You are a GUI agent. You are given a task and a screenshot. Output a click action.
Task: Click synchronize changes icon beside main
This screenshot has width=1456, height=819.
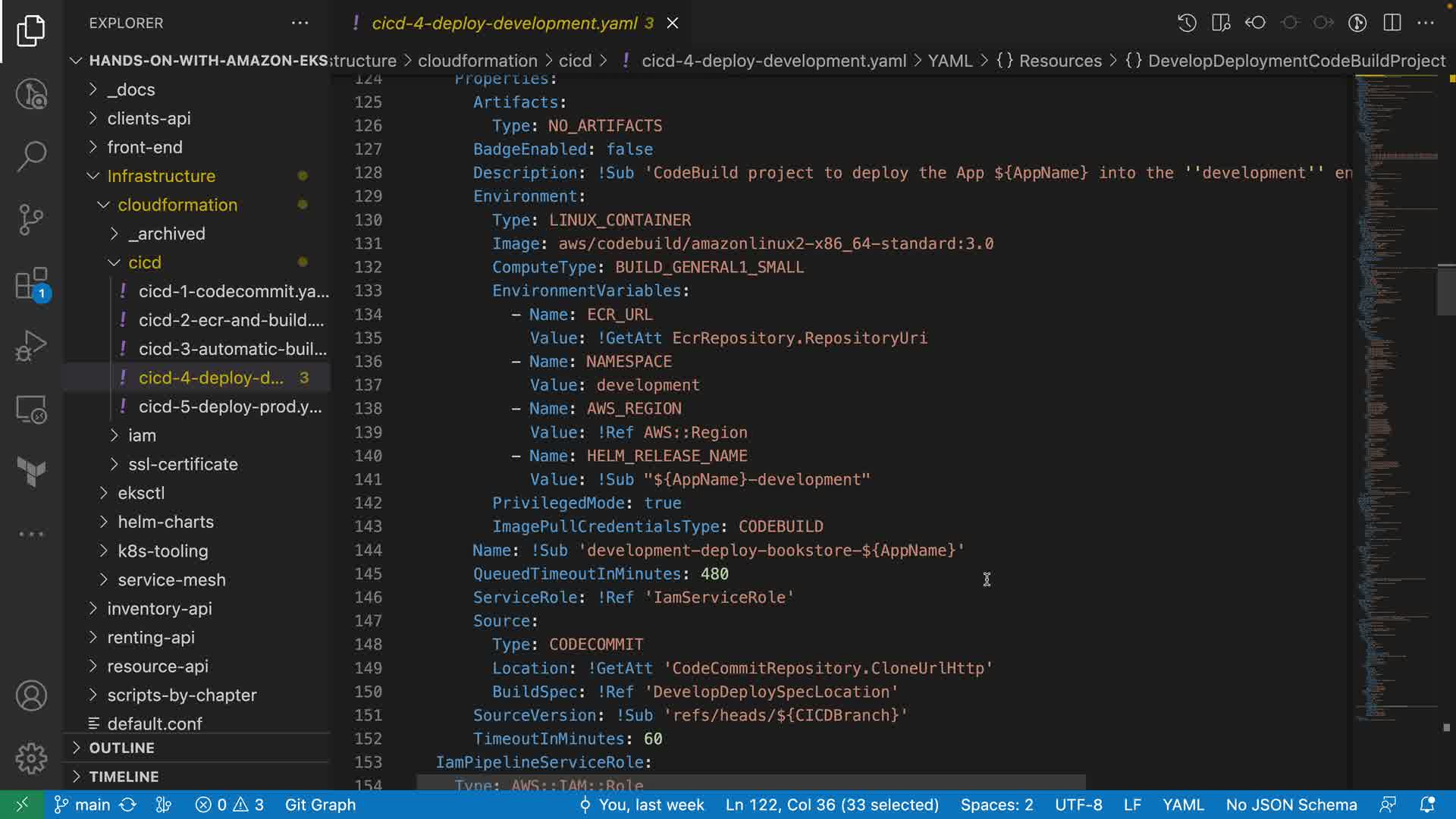pos(128,805)
